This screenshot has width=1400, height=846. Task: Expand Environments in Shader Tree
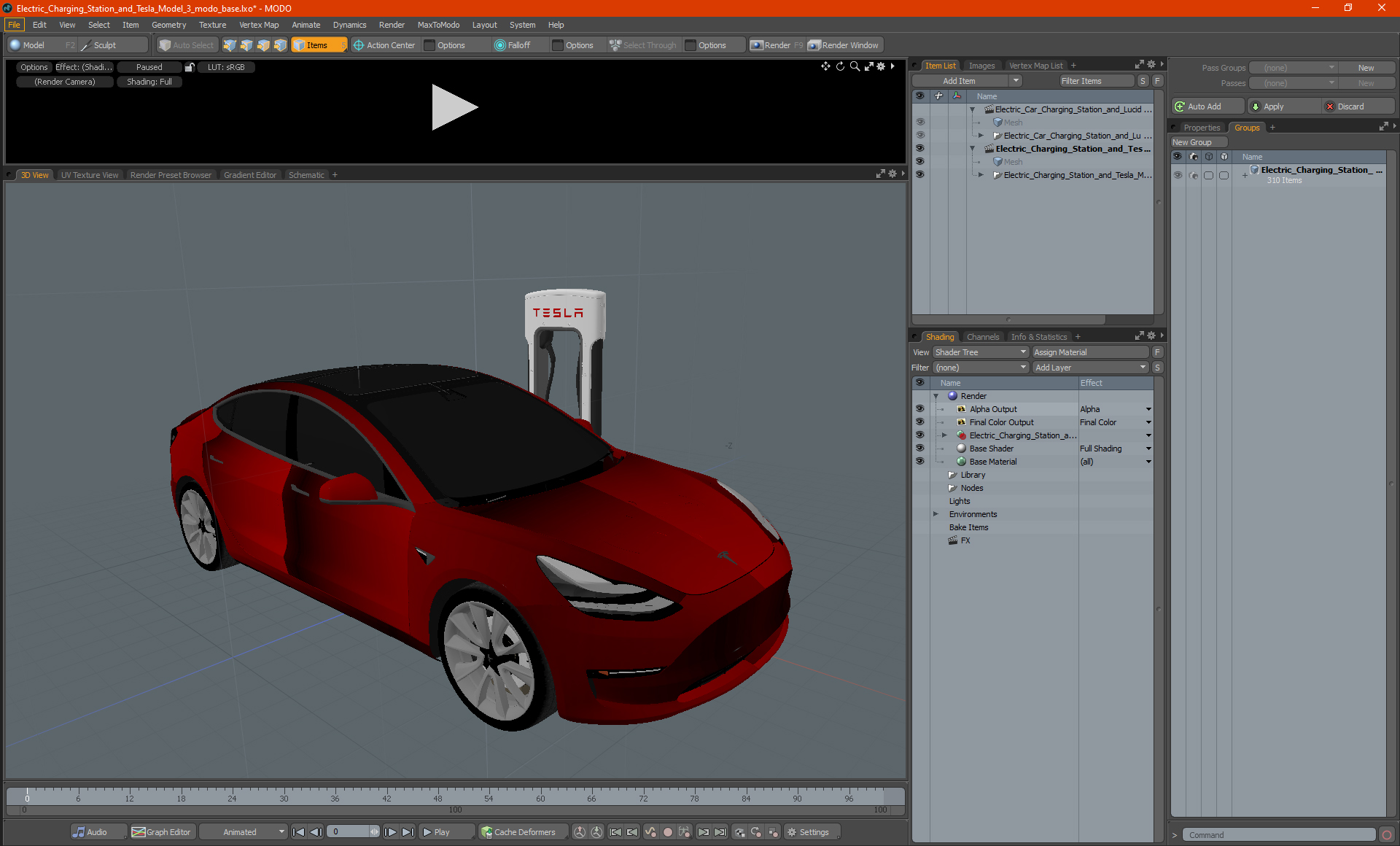[x=936, y=514]
